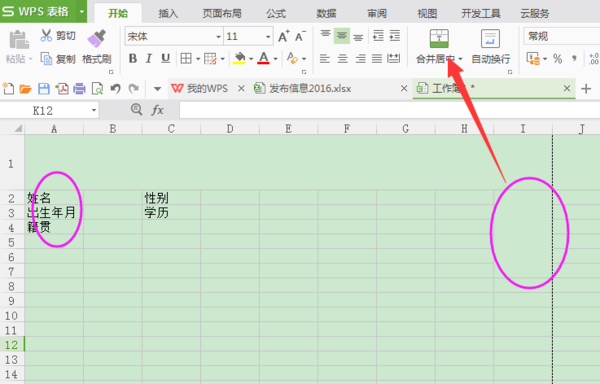The width and height of the screenshot is (600, 384).
Task: Click the redo arrow
Action: tap(134, 89)
